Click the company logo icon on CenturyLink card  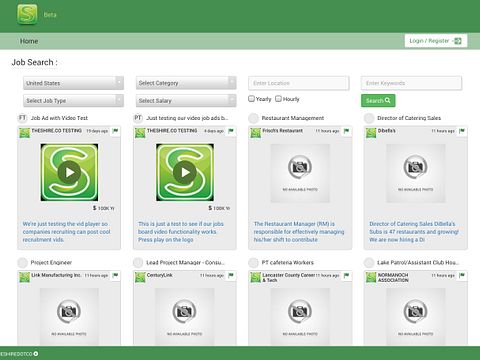140,277
